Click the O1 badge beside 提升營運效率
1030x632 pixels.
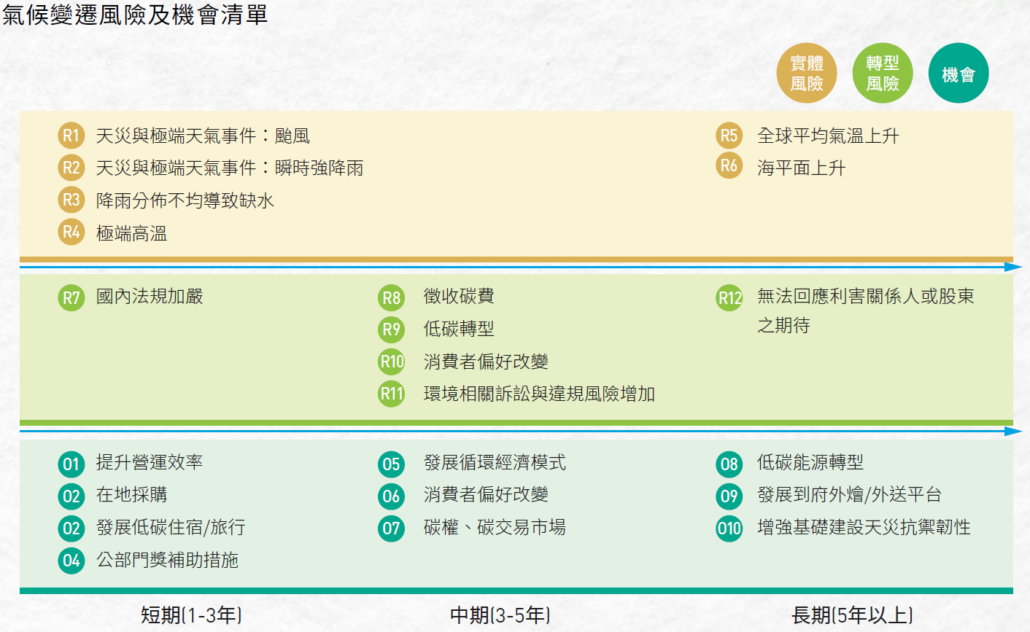pos(71,464)
